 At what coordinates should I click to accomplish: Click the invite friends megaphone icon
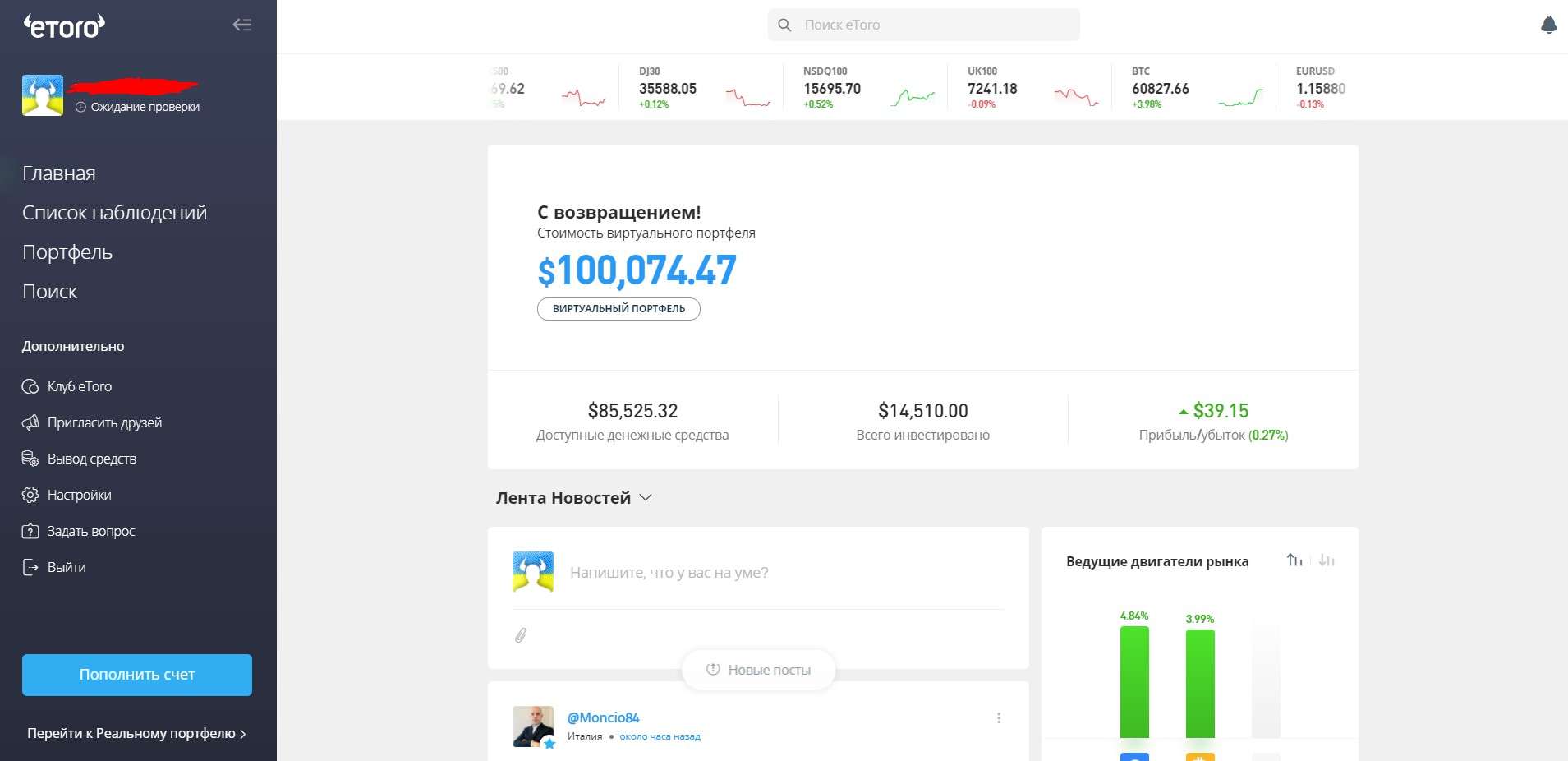click(x=30, y=422)
